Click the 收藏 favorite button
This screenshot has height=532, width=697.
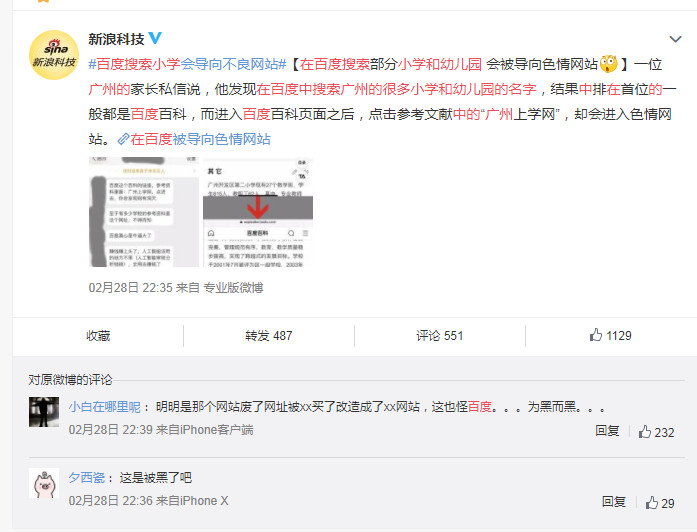98,335
